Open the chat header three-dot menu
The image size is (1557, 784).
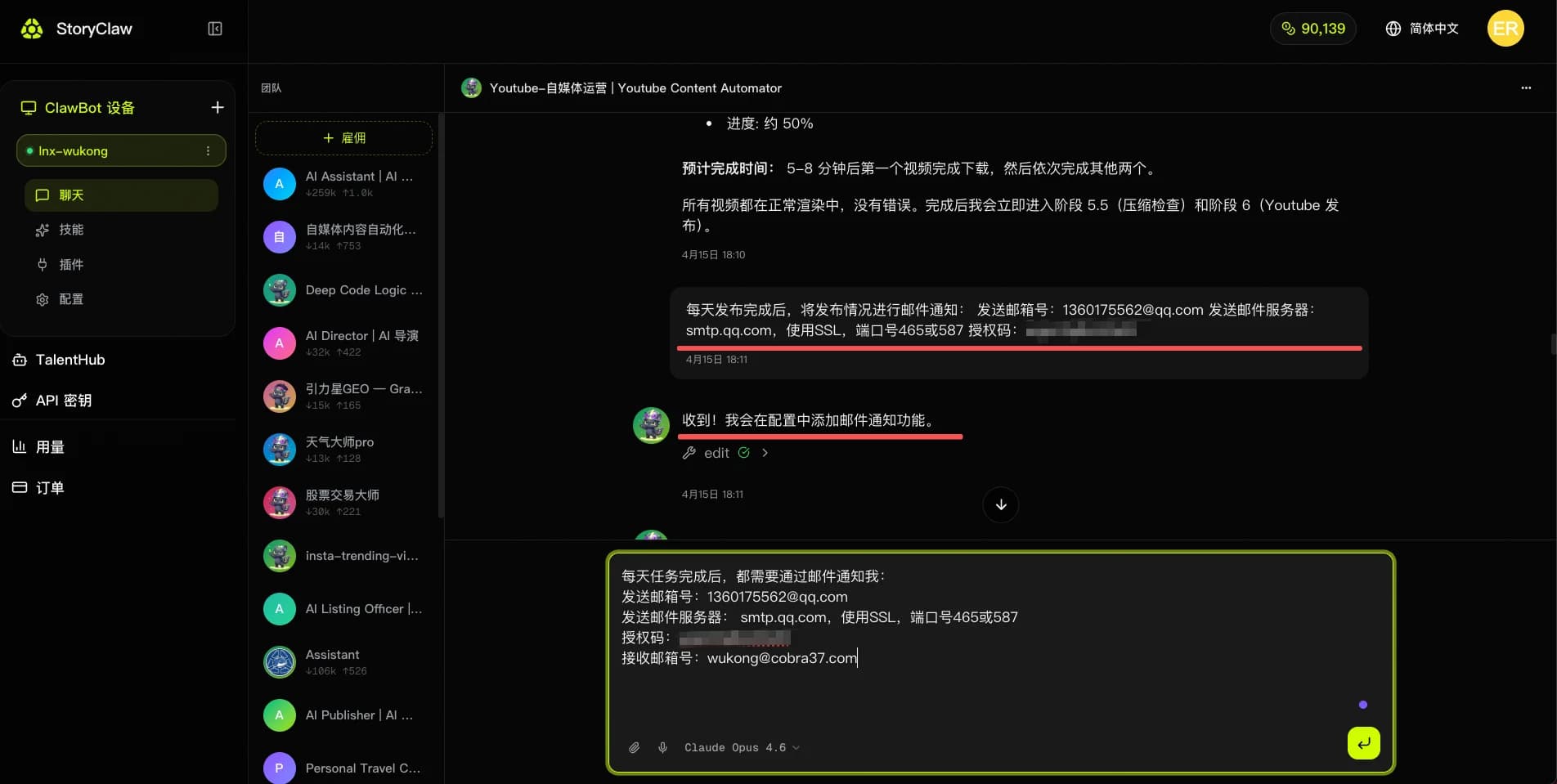tap(1526, 87)
